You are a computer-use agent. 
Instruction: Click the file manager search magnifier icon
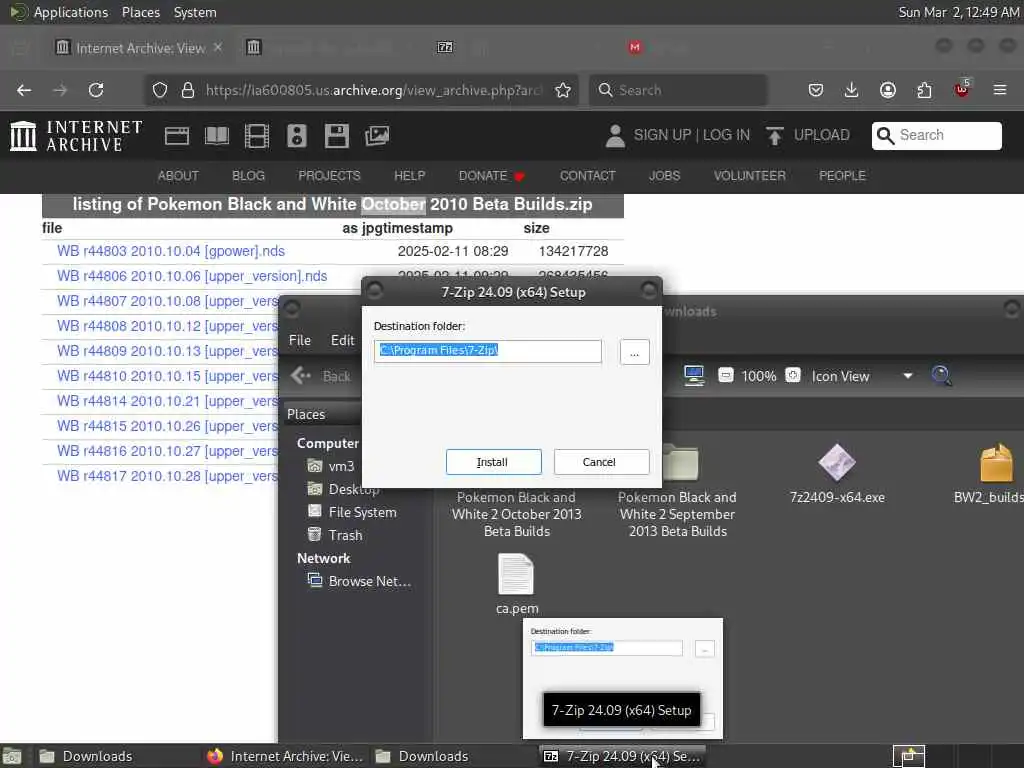point(941,376)
